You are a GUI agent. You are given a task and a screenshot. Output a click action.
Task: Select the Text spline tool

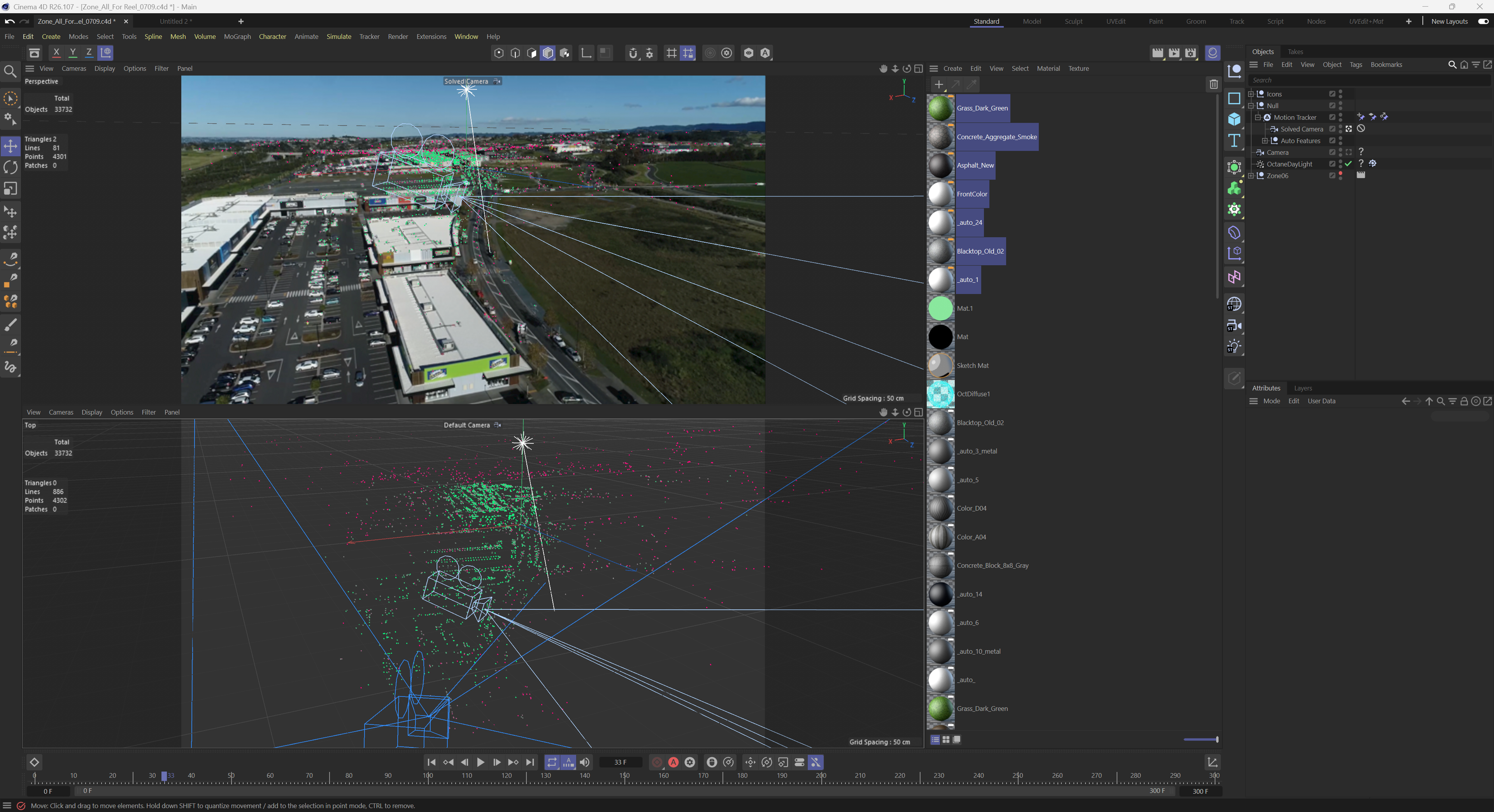pyautogui.click(x=1234, y=141)
